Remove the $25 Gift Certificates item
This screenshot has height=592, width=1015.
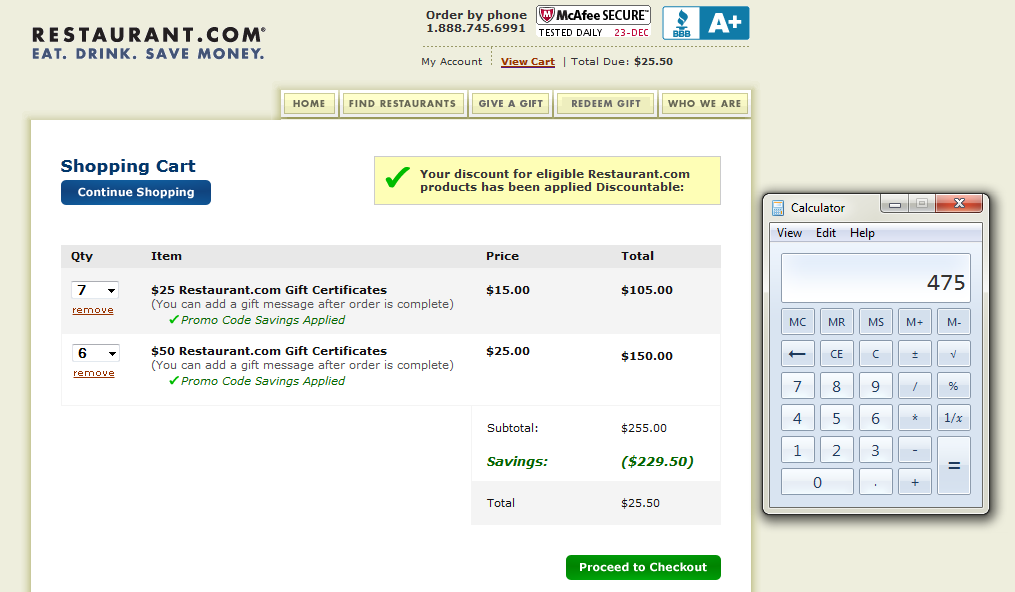coord(93,310)
